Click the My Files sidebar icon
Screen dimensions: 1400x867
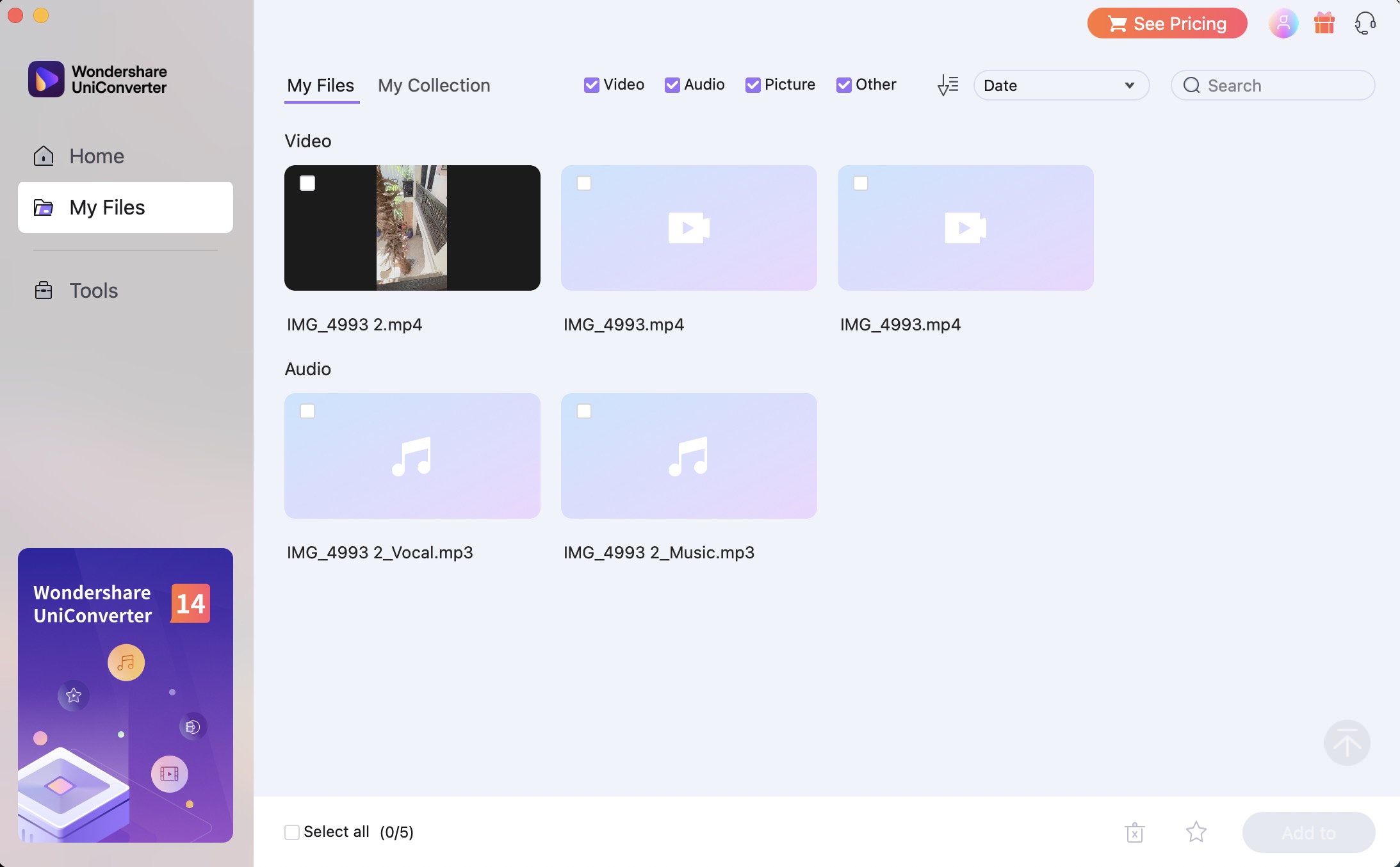point(43,207)
